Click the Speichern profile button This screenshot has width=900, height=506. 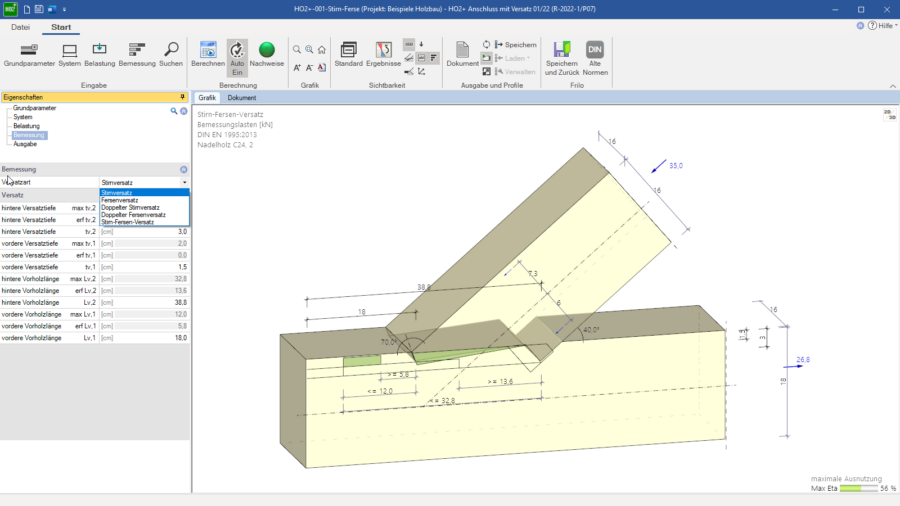pyautogui.click(x=515, y=45)
